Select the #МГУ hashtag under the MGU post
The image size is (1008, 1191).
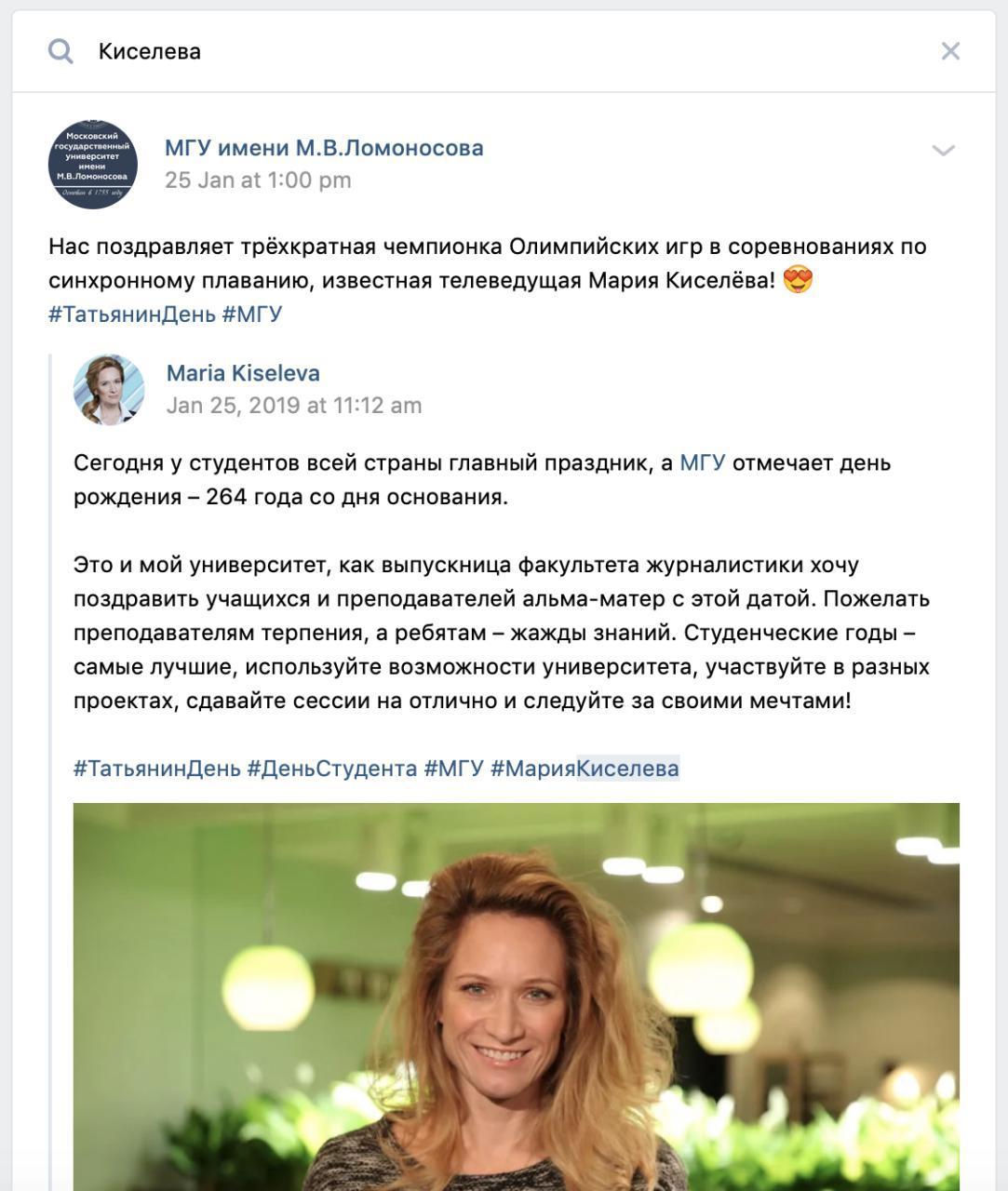tap(251, 314)
